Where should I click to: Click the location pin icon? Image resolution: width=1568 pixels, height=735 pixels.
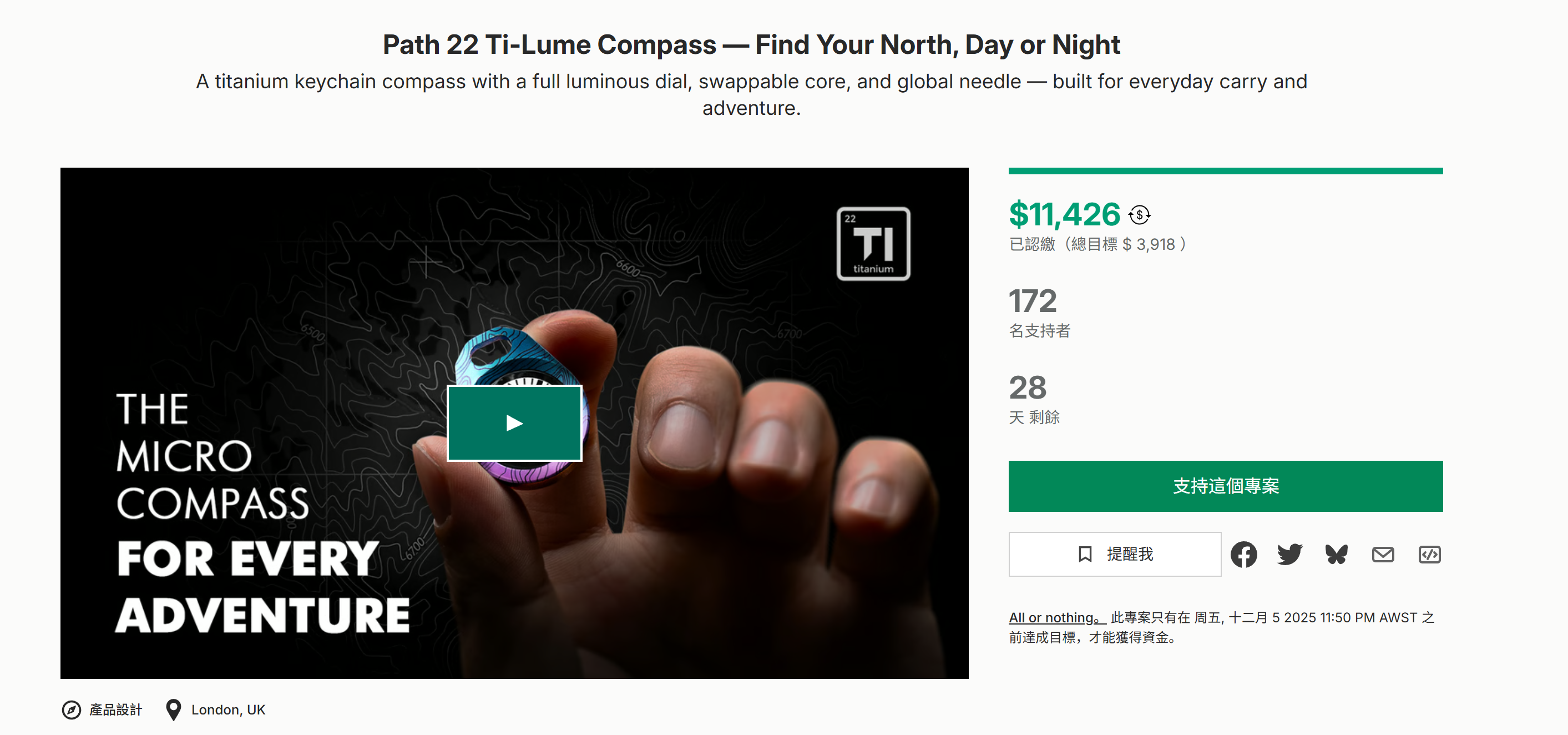tap(174, 710)
